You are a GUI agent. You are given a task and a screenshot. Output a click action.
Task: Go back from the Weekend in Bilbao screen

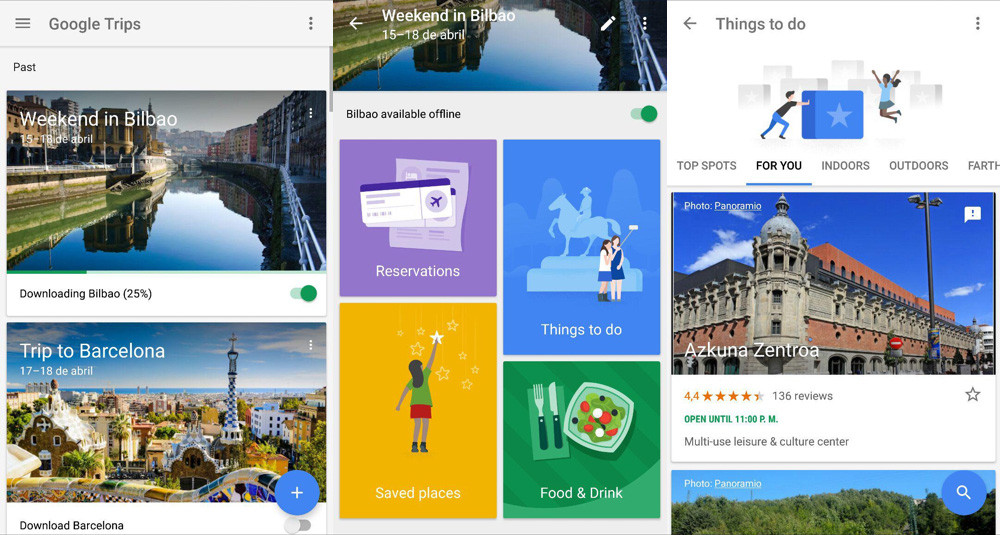[x=356, y=24]
